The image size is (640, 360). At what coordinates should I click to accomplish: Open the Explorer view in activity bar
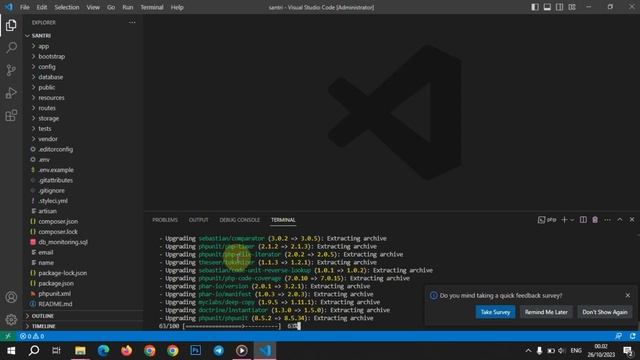pos(11,25)
